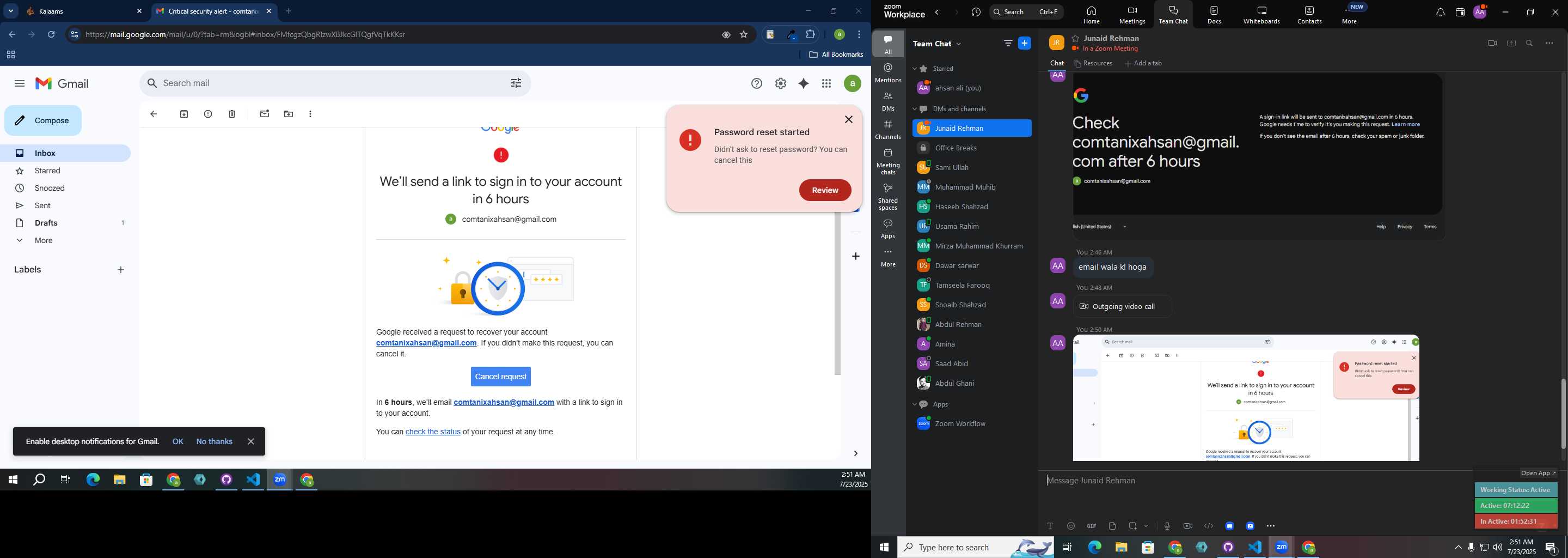Open Zoom Docs tab

[1214, 15]
